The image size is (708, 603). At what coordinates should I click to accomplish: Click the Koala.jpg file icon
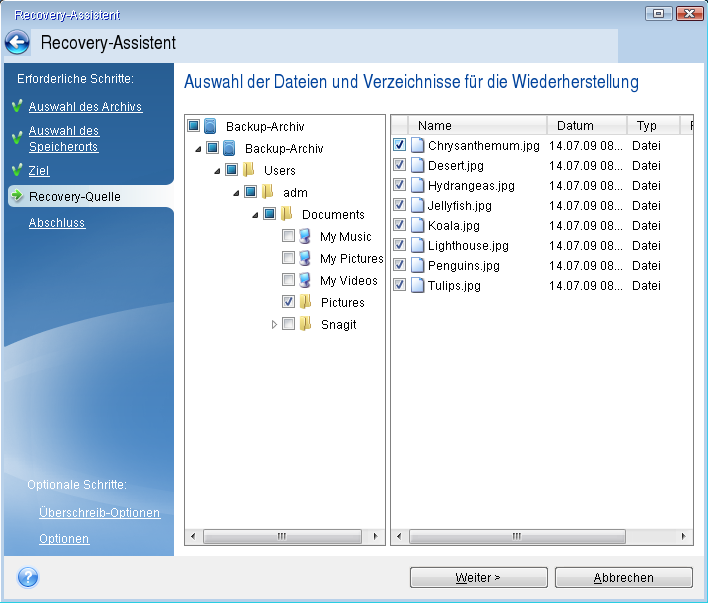[x=417, y=225]
